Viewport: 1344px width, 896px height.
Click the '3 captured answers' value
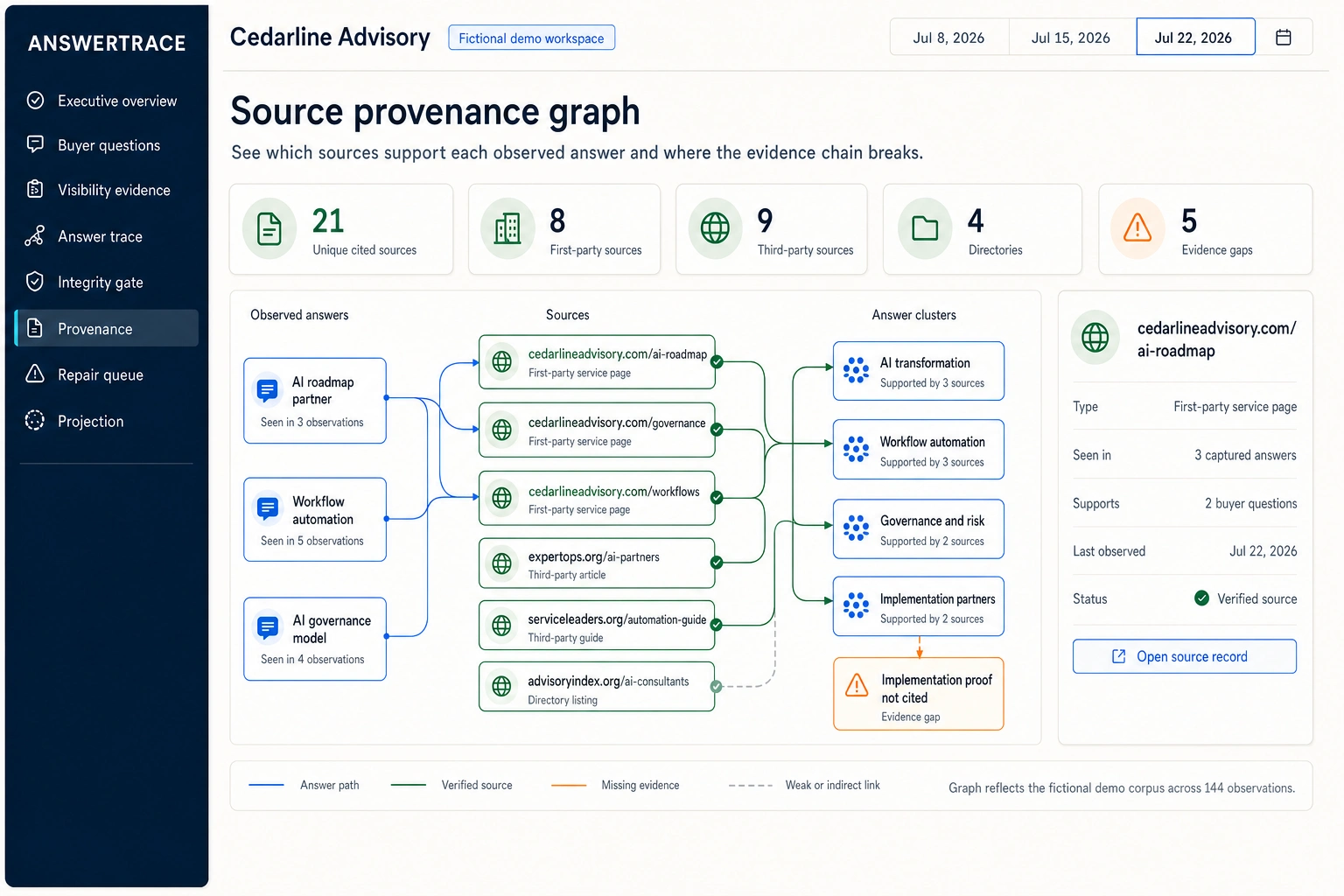point(1246,455)
